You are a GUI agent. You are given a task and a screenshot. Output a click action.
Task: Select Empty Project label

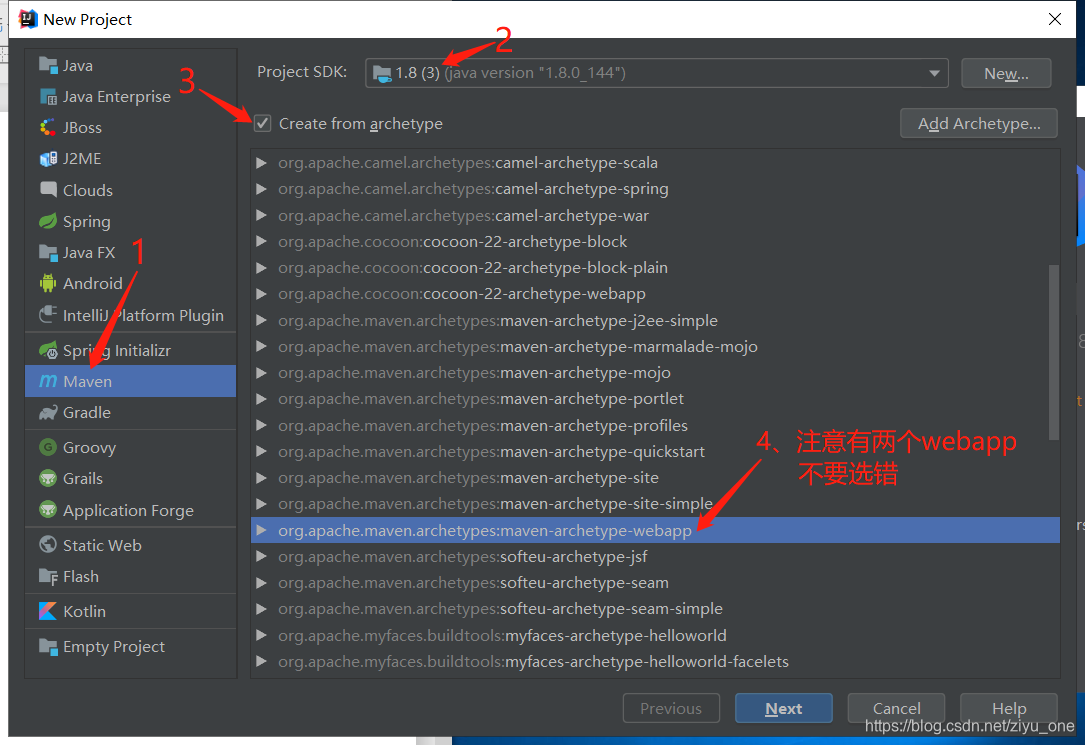[x=113, y=646]
